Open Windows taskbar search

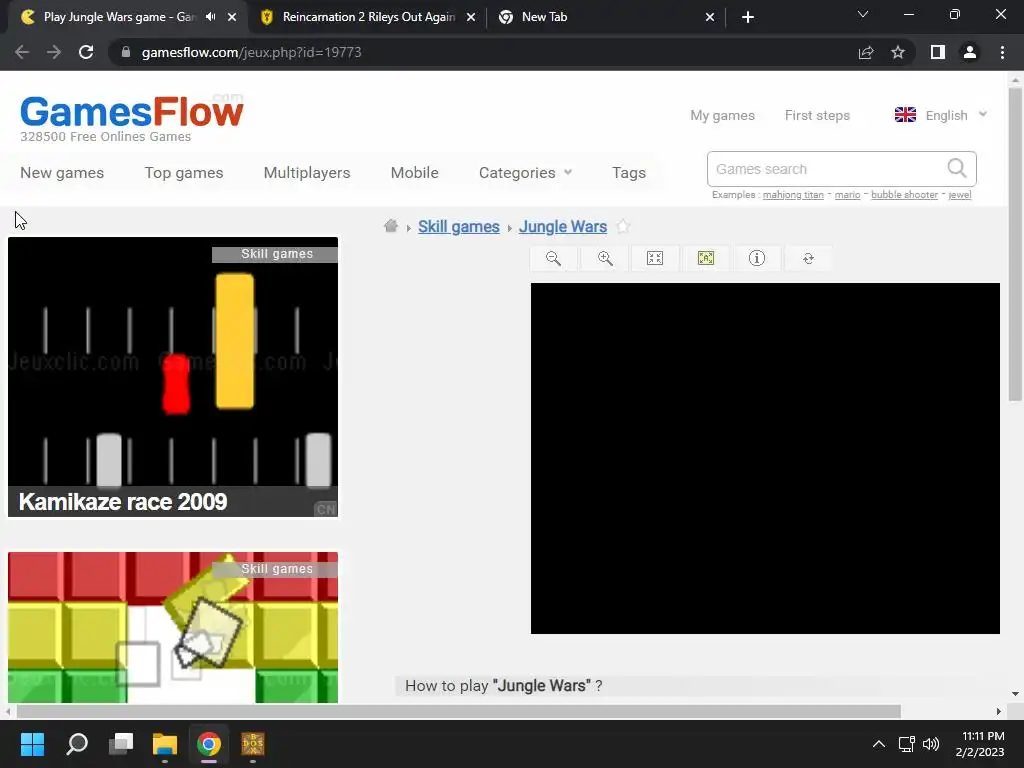tap(77, 744)
